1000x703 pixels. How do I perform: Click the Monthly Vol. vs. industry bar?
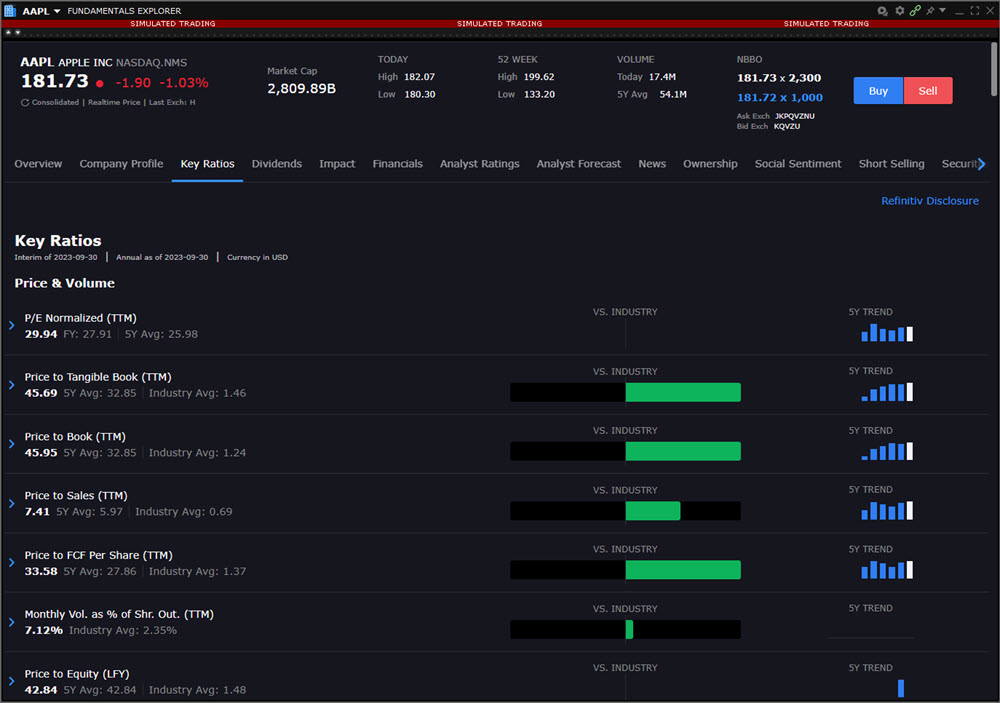click(626, 630)
